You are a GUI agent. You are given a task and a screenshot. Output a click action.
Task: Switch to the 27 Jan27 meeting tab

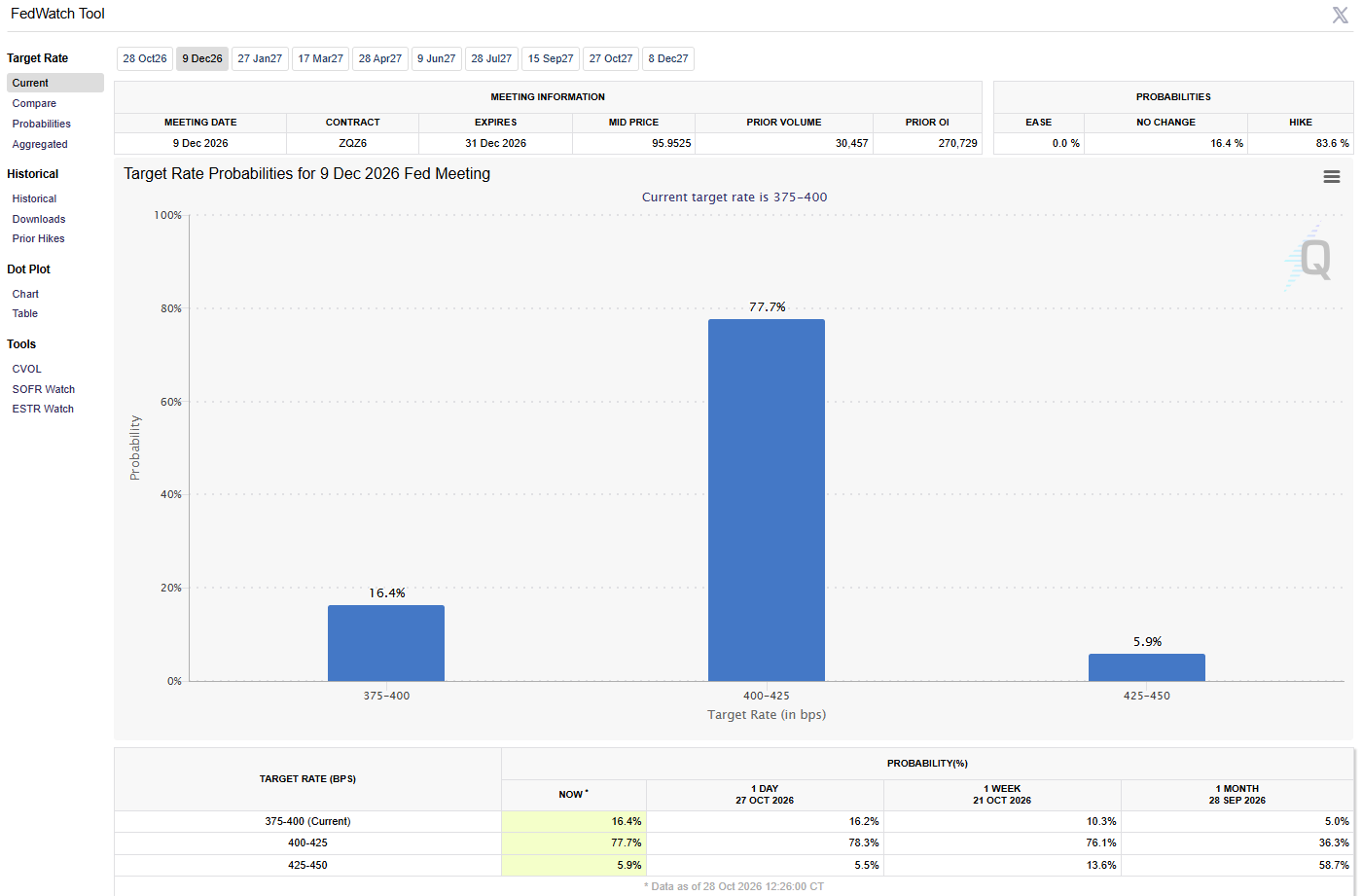tap(260, 58)
